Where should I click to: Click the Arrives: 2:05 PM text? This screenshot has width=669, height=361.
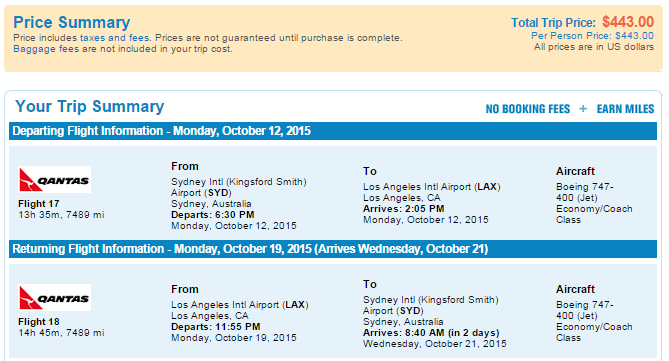coord(404,209)
